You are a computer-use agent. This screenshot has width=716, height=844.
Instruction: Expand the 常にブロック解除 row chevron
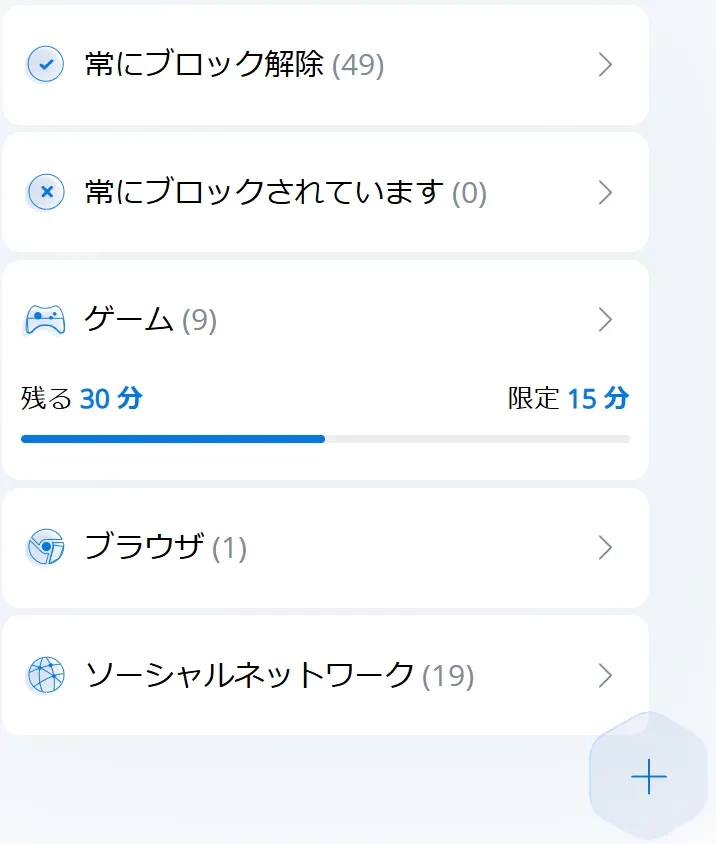tap(604, 65)
